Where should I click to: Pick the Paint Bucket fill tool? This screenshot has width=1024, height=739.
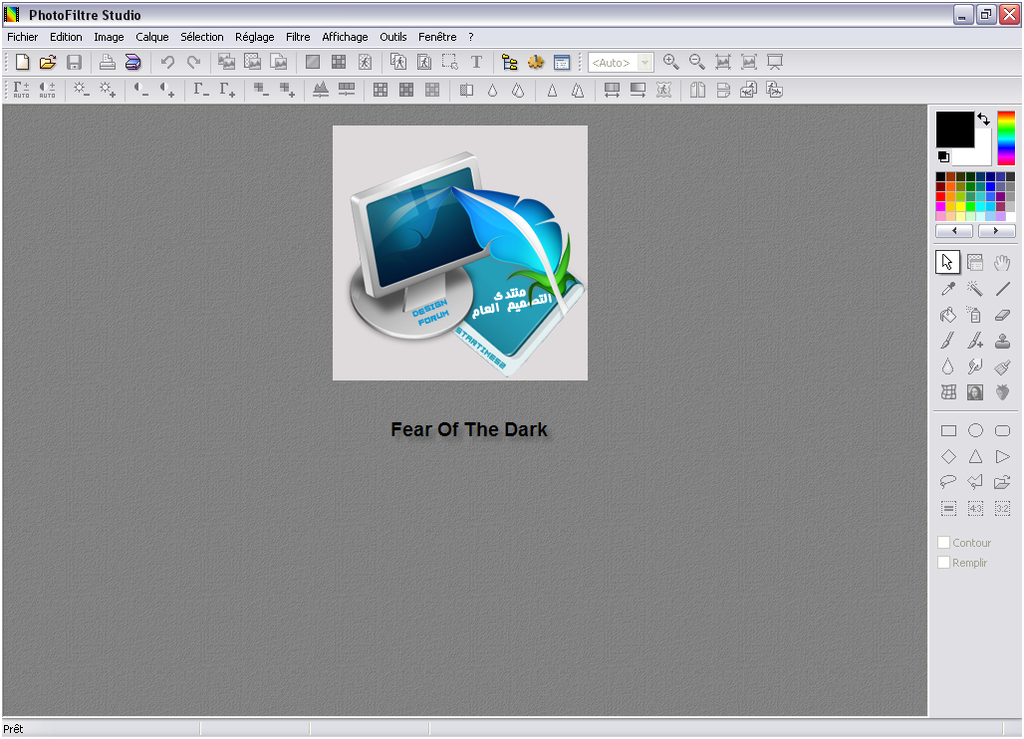(x=948, y=315)
